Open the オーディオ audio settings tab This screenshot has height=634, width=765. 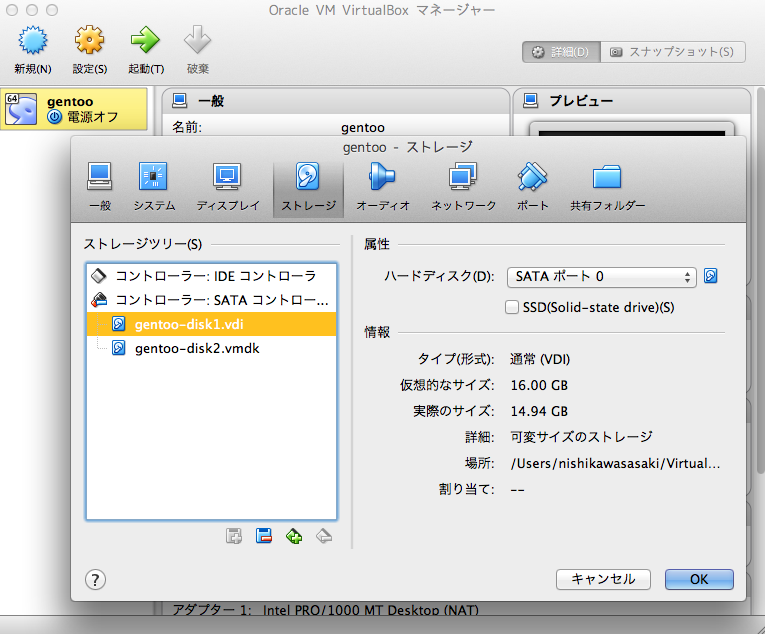point(382,187)
